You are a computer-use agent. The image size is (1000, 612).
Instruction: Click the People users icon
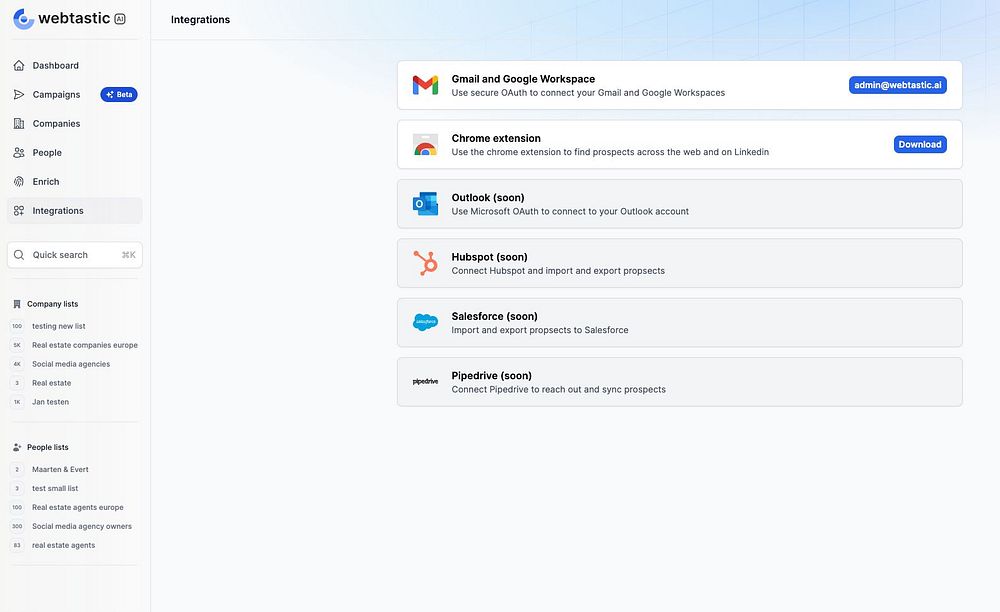pyautogui.click(x=19, y=152)
